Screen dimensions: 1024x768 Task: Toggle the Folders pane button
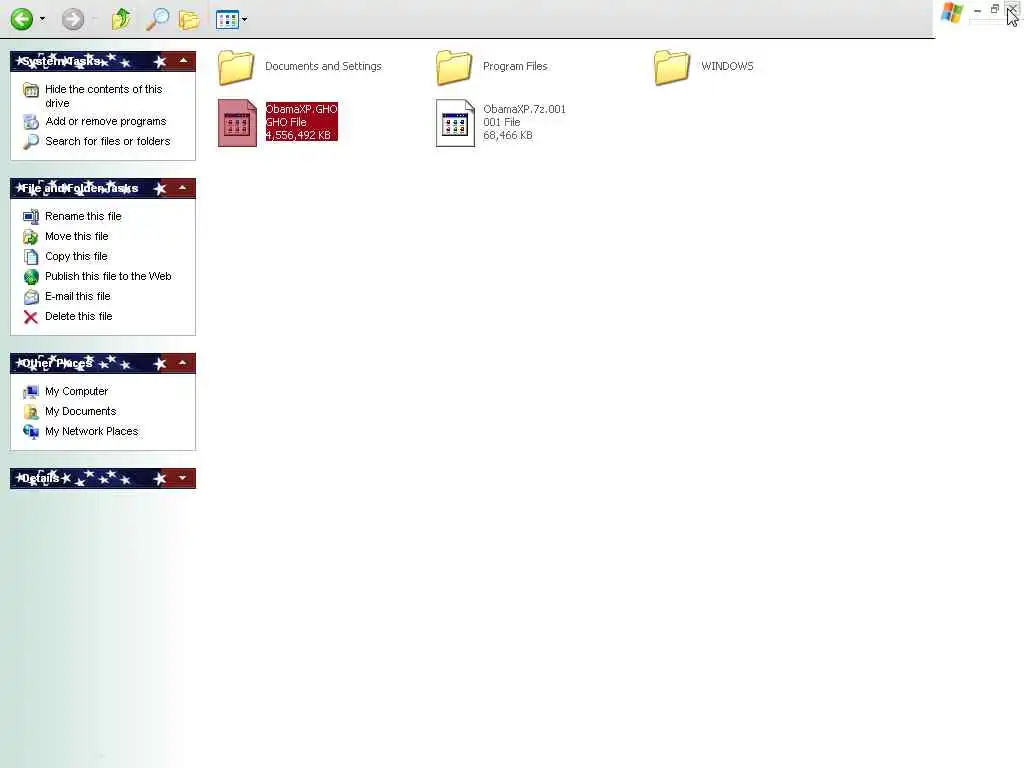coord(189,20)
